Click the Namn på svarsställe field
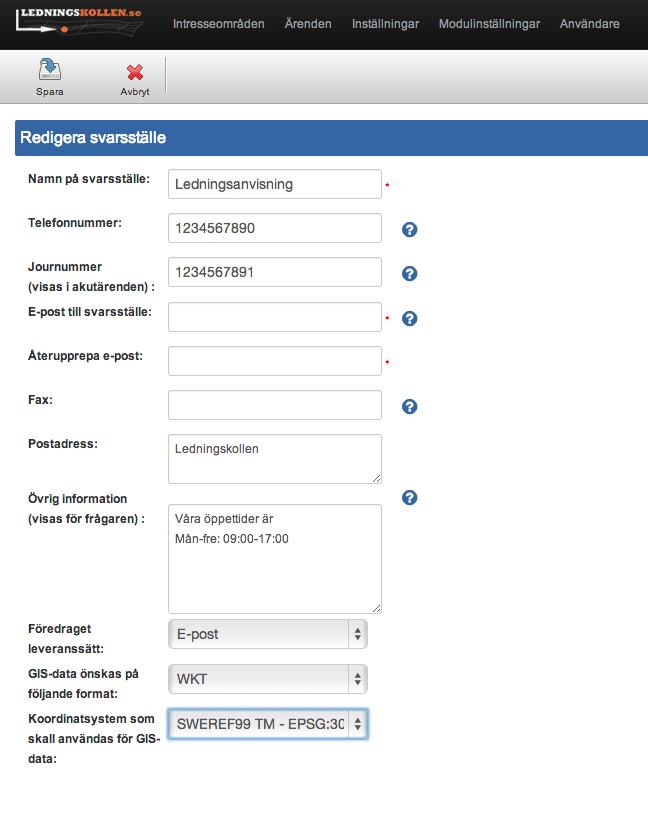Screen dimensions: 648x817 click(x=275, y=184)
